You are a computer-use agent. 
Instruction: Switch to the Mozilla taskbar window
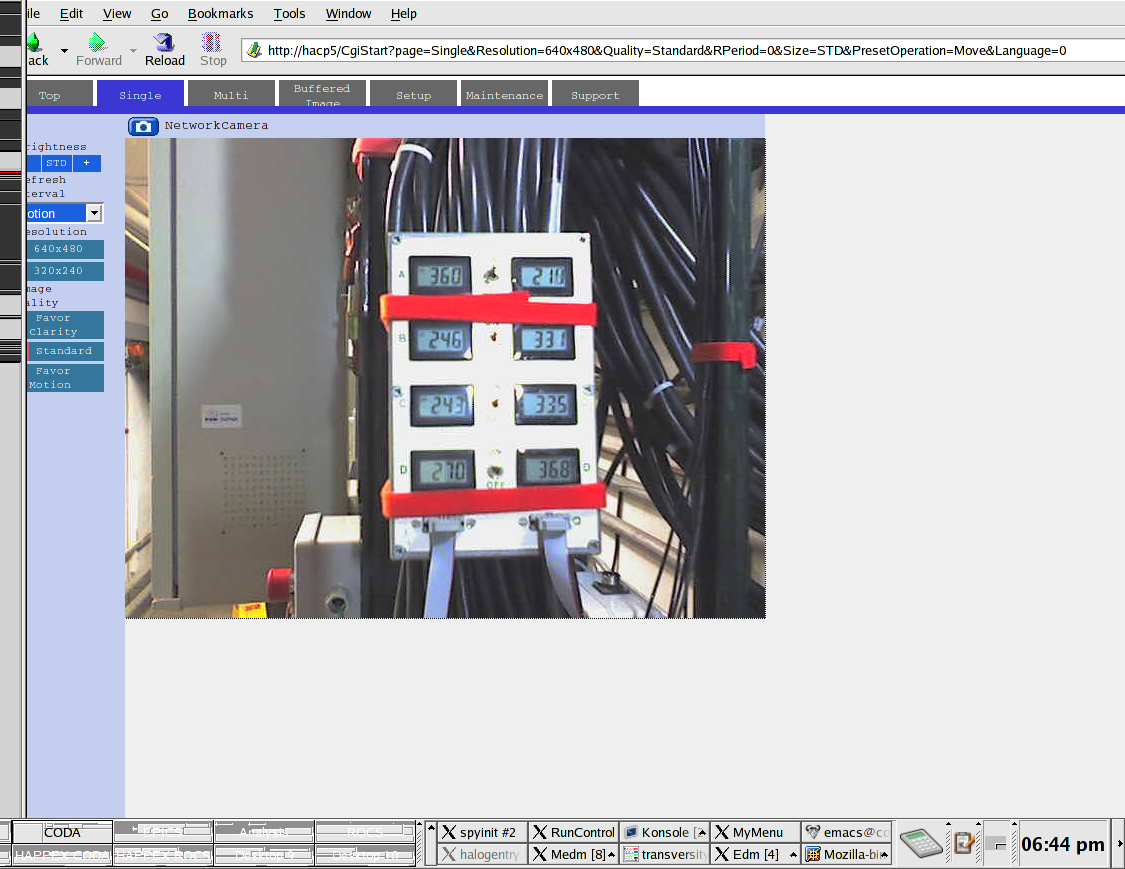click(x=847, y=855)
